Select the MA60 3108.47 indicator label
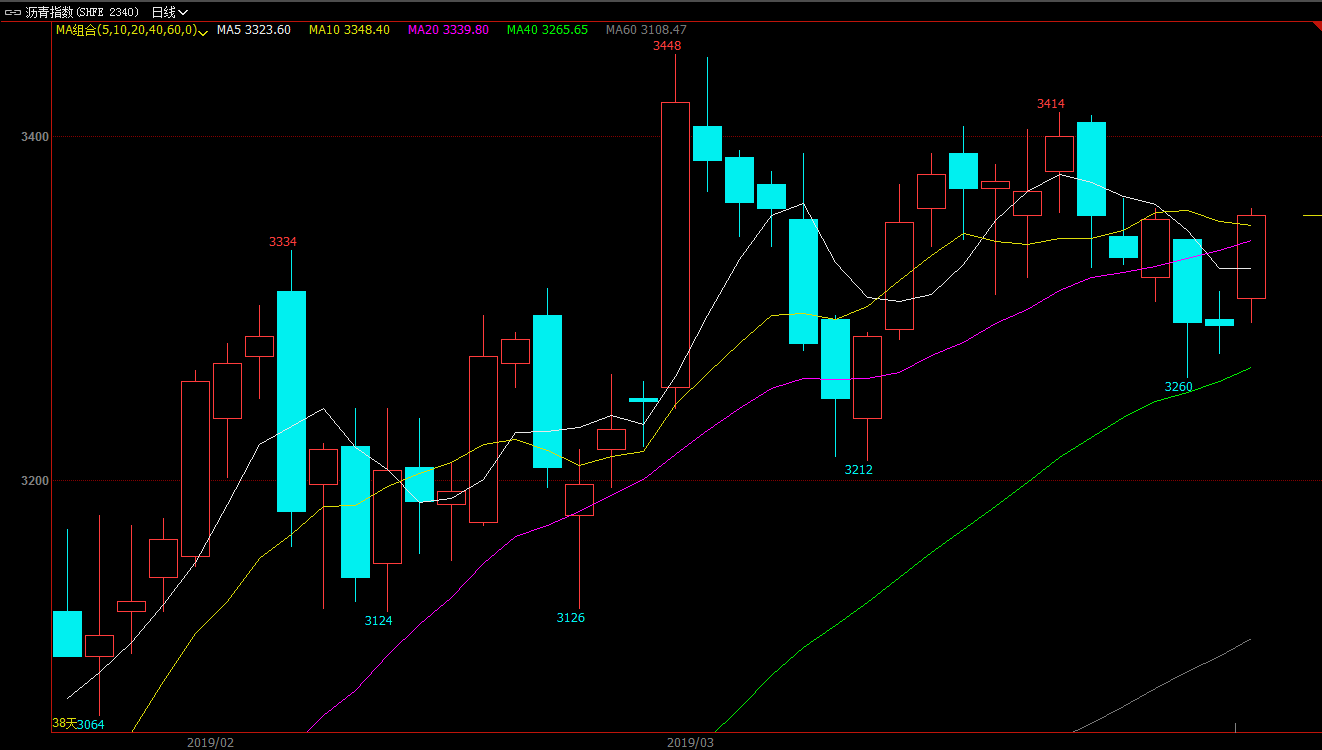This screenshot has height=750, width=1322. (x=646, y=30)
